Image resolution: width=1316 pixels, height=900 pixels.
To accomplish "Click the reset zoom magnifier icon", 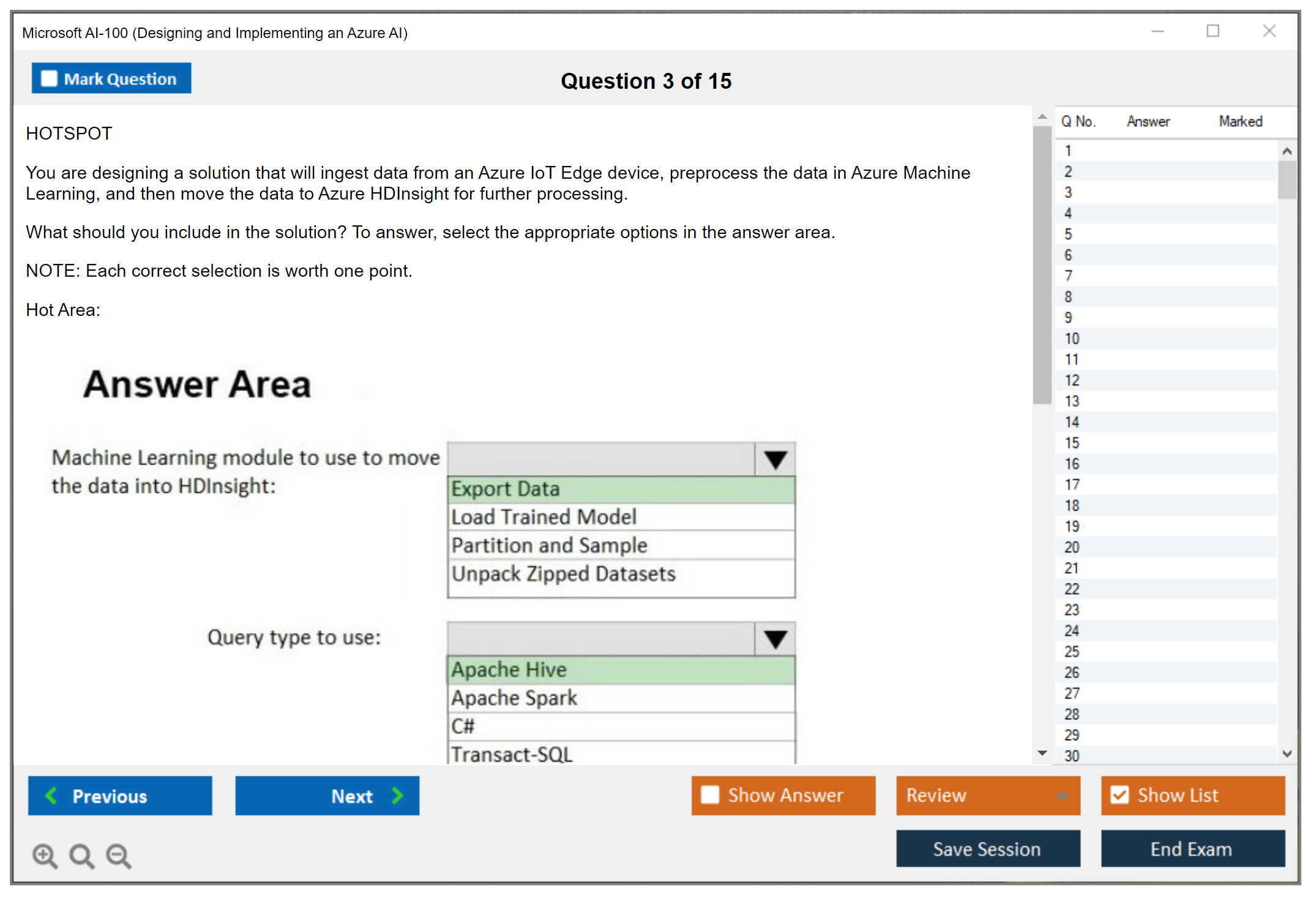I will (81, 855).
